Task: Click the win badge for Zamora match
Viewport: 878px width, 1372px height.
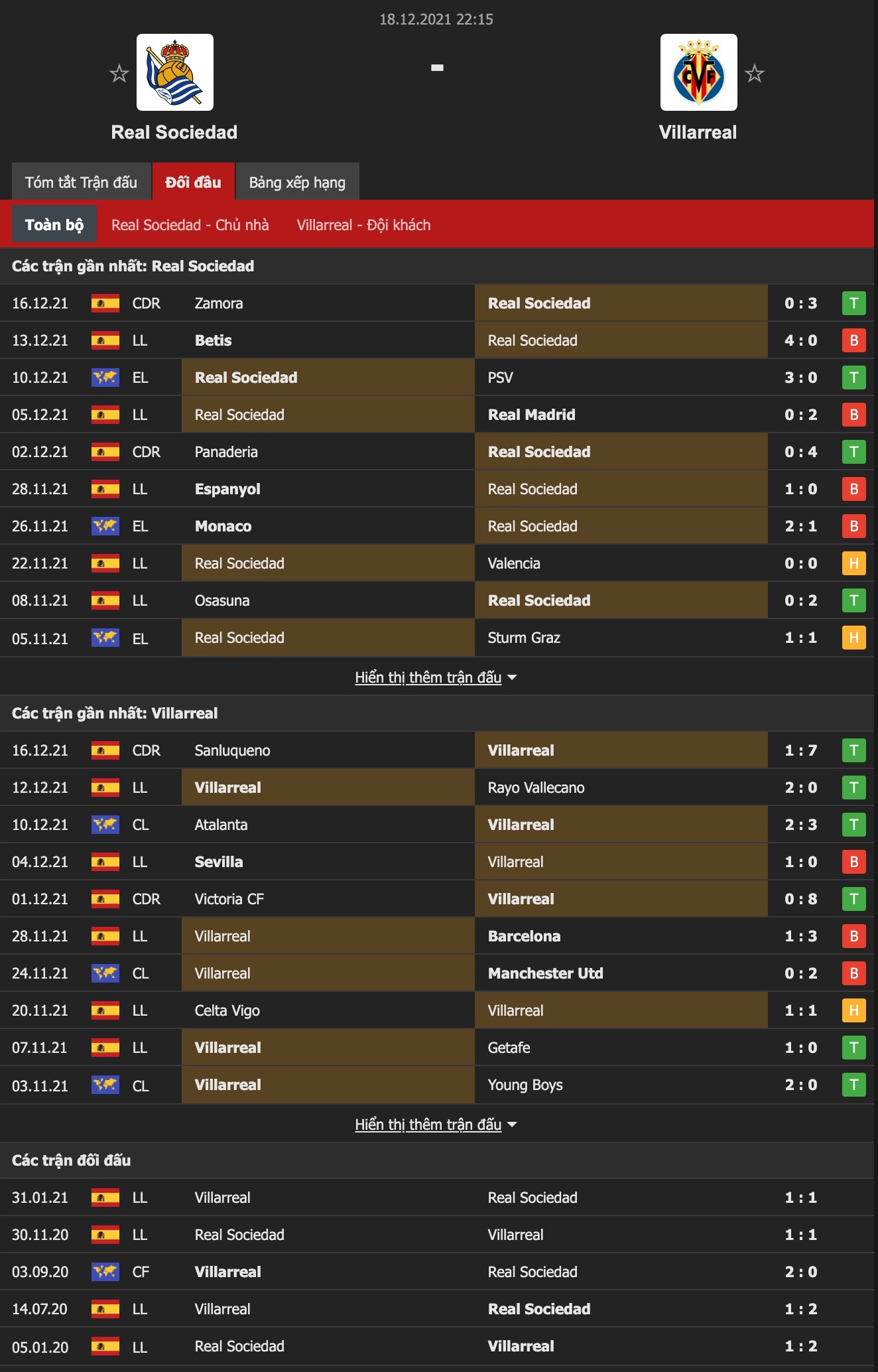Action: [854, 303]
